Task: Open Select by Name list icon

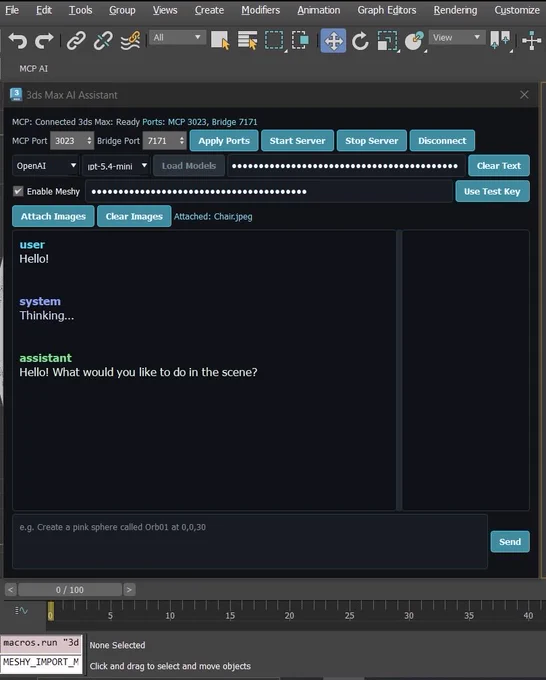Action: [248, 41]
